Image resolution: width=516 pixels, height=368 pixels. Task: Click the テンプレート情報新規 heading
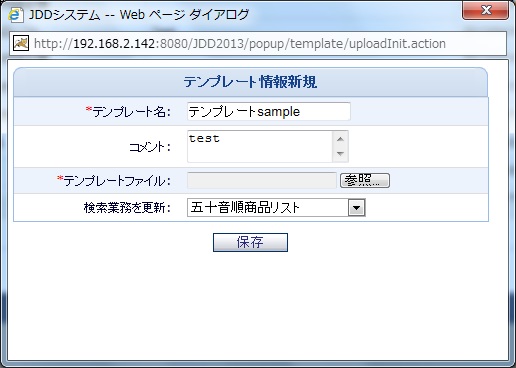[250, 82]
